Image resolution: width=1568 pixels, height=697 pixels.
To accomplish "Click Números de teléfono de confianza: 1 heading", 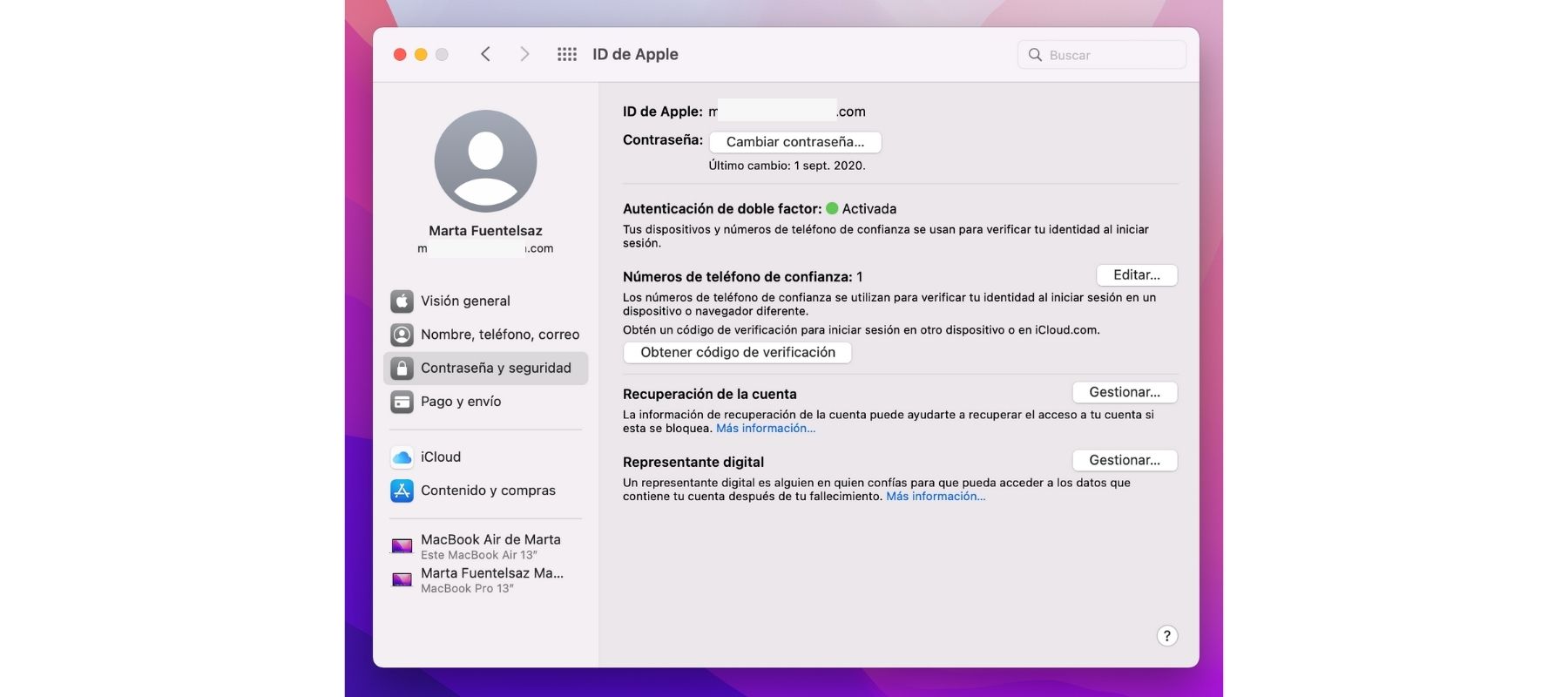I will pos(742,277).
